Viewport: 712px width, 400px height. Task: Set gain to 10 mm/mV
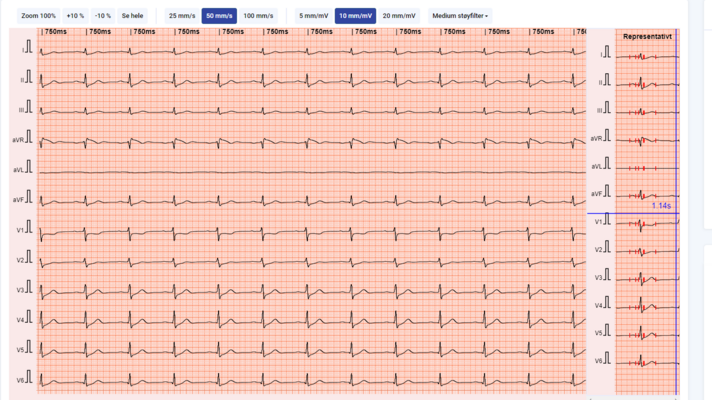355,16
